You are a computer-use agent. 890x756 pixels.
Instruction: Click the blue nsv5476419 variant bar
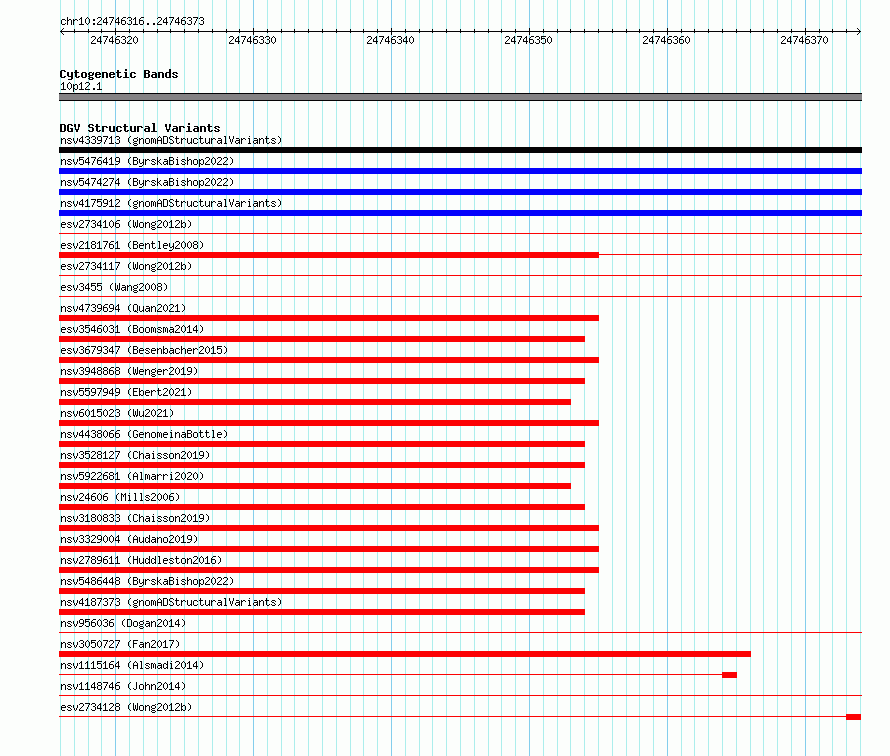point(460,171)
